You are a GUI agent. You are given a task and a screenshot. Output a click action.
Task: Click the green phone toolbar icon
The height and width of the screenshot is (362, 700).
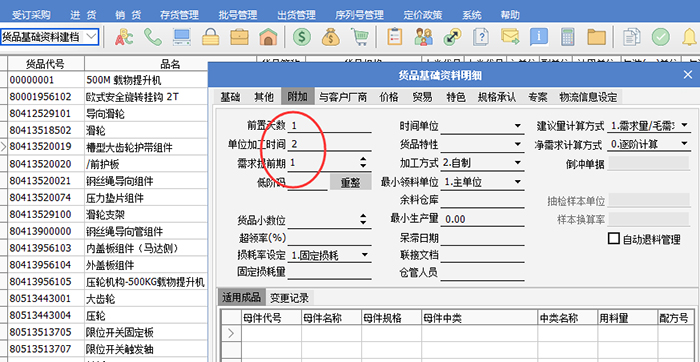tap(153, 37)
